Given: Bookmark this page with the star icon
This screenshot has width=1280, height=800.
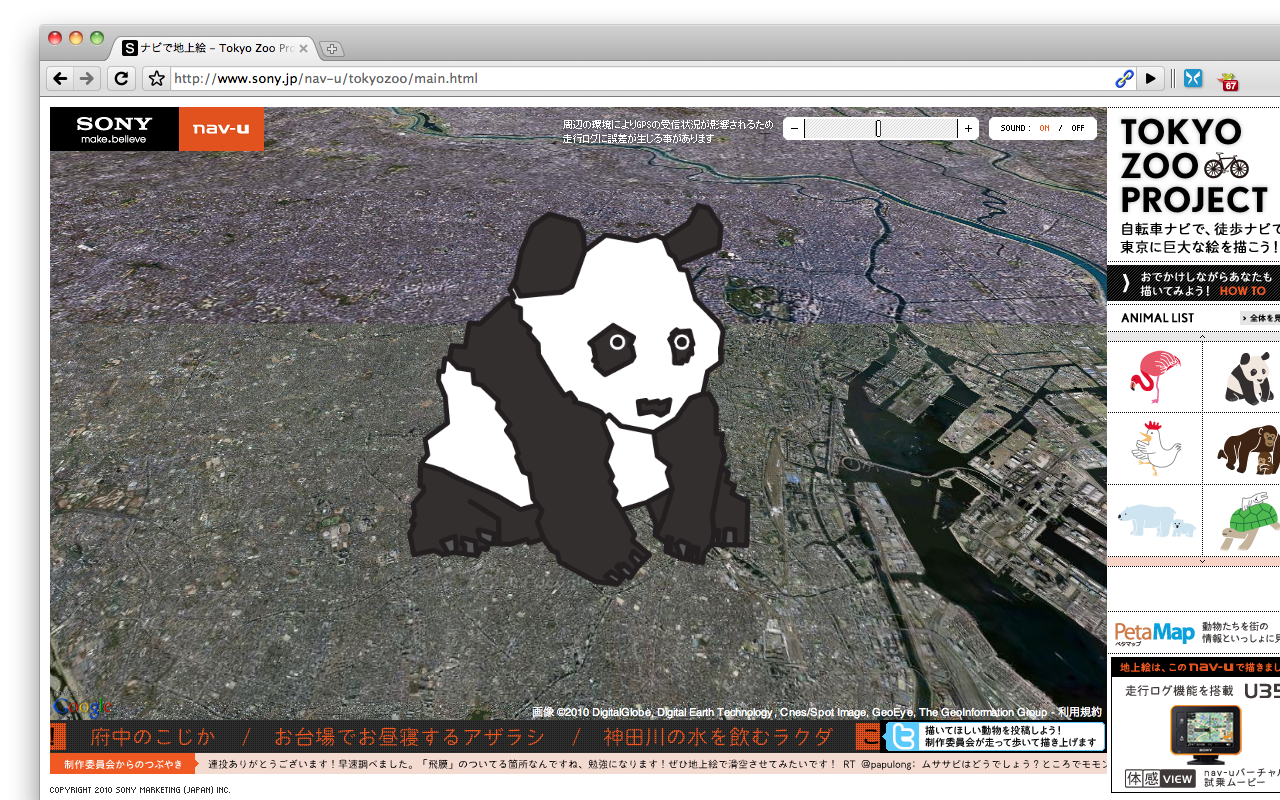Looking at the screenshot, I should click(x=156, y=78).
